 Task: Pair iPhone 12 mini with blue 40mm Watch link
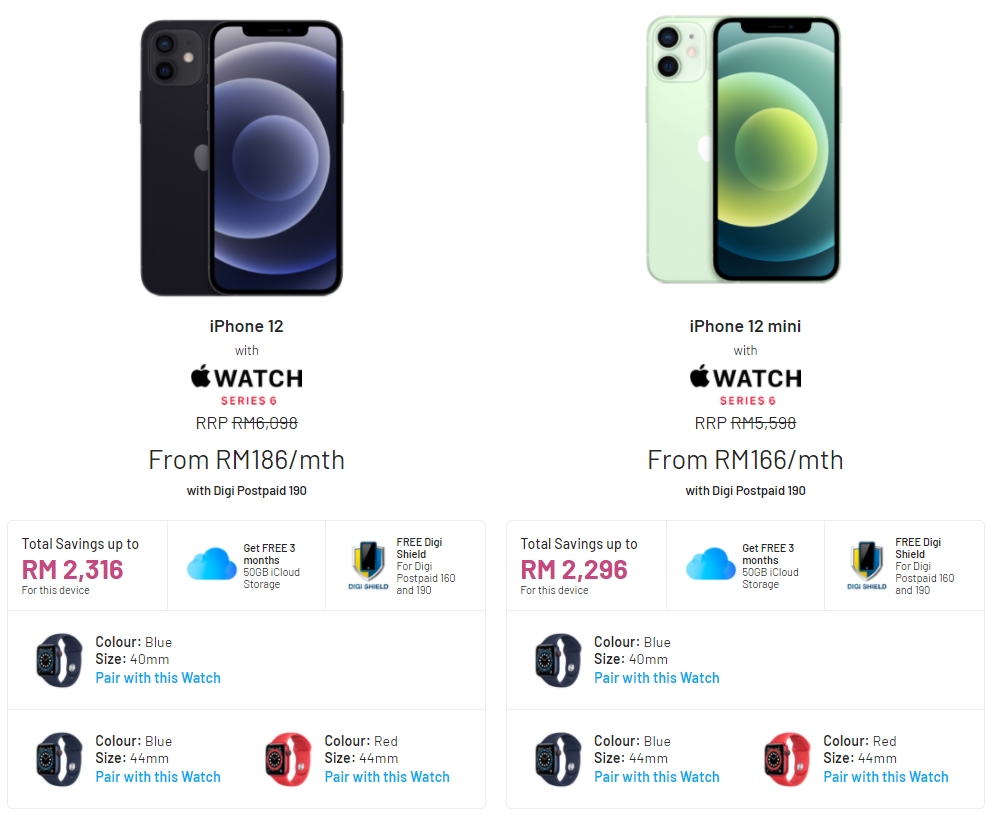coord(657,678)
